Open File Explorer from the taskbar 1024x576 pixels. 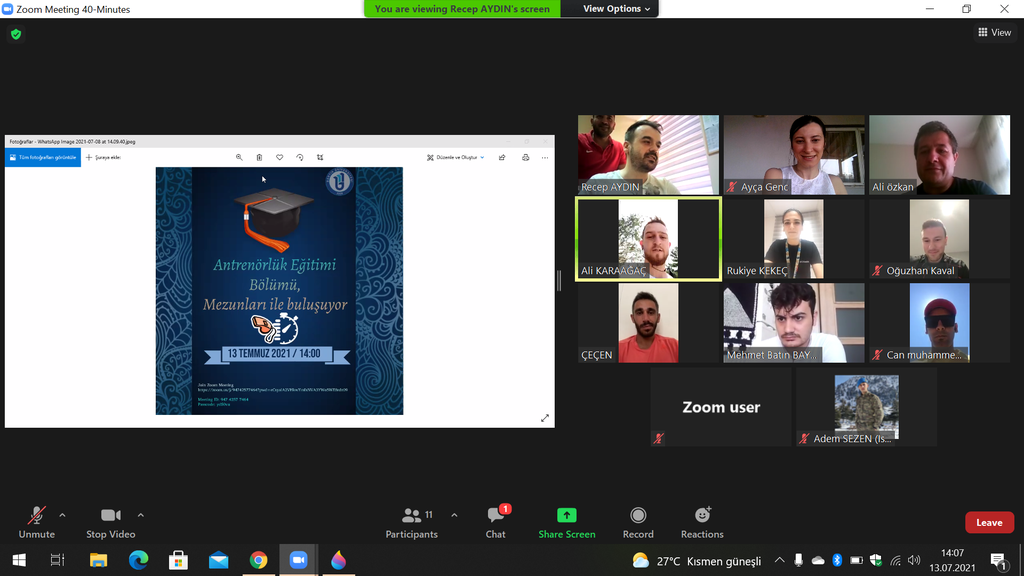(x=98, y=561)
